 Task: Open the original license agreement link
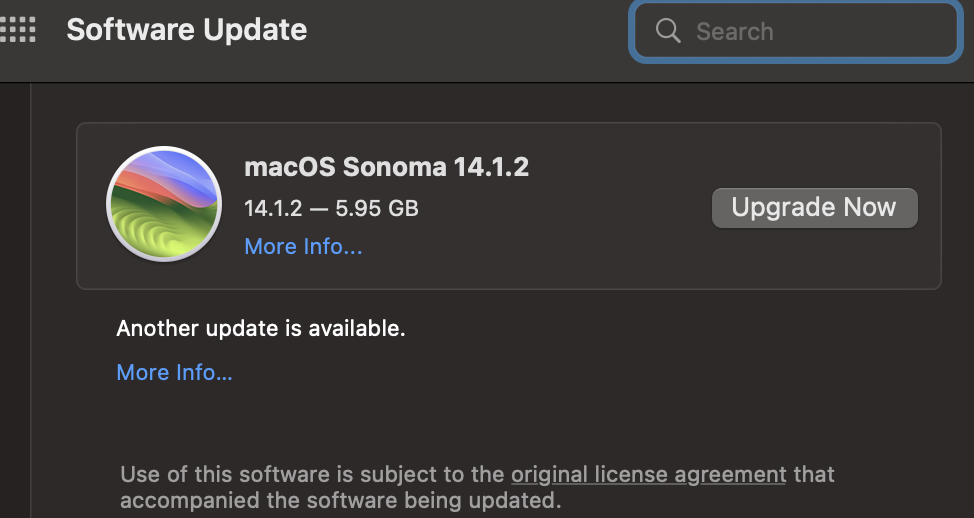pyautogui.click(x=648, y=474)
